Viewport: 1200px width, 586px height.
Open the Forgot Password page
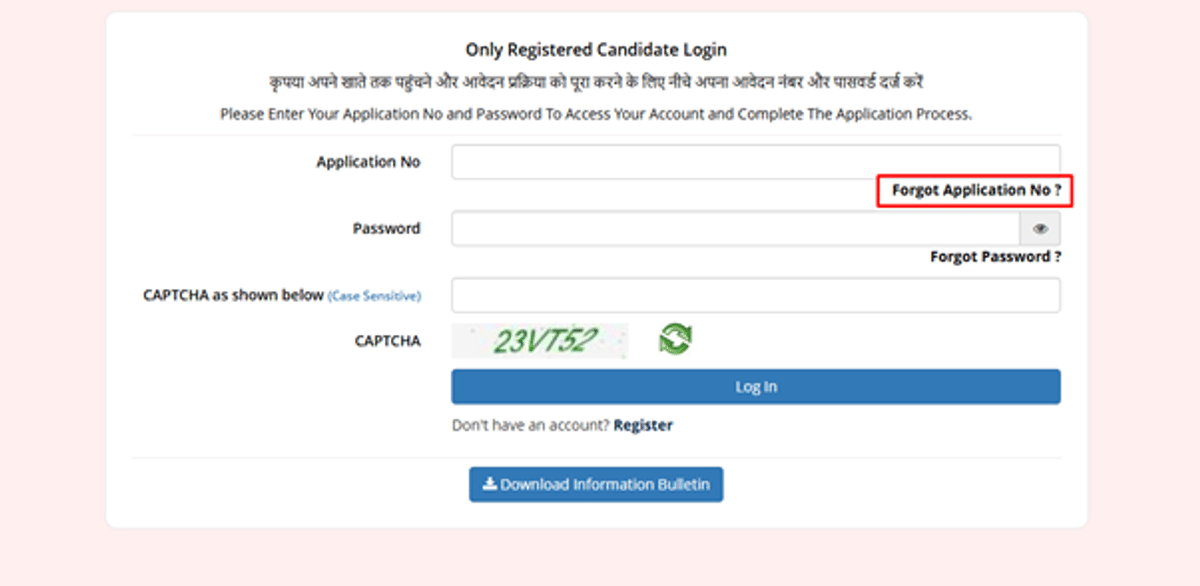coord(997,256)
